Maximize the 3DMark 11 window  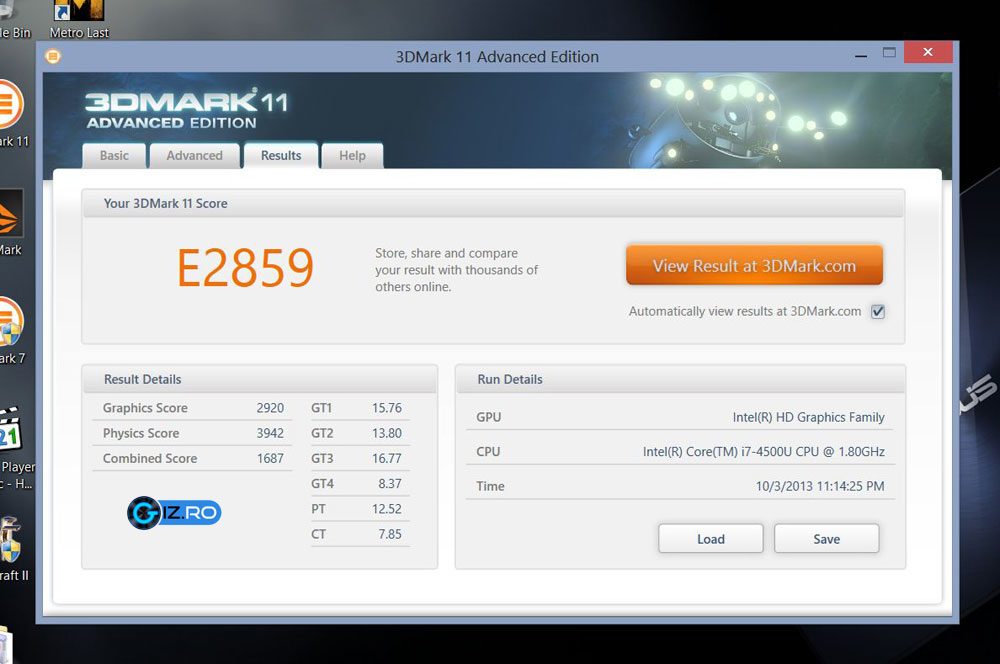click(889, 53)
